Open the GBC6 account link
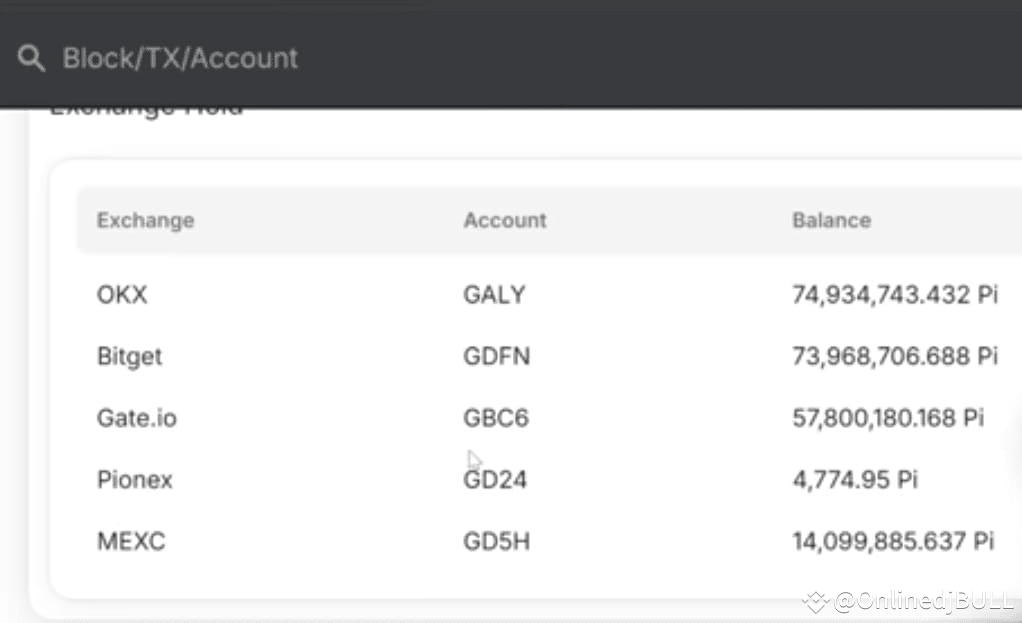Viewport: 1022px width, 623px height. pos(495,418)
